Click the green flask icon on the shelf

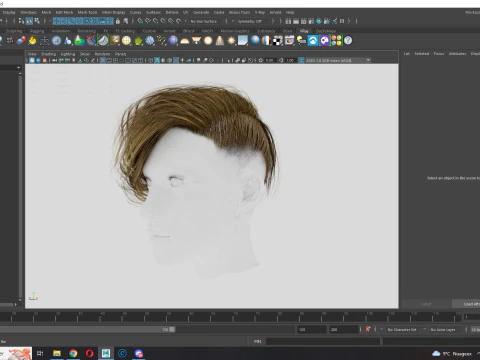point(79,41)
